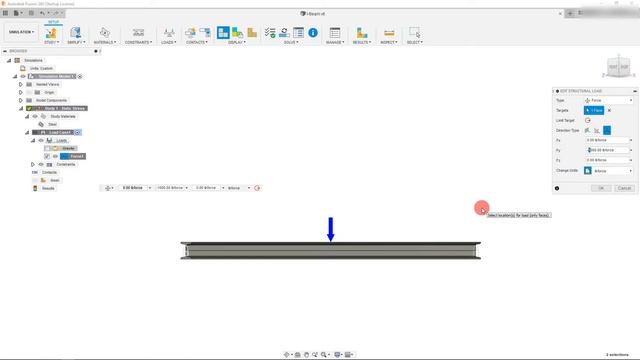Image resolution: width=640 pixels, height=360 pixels.
Task: Activate the Load Case1 radio button
Action: [x=78, y=132]
